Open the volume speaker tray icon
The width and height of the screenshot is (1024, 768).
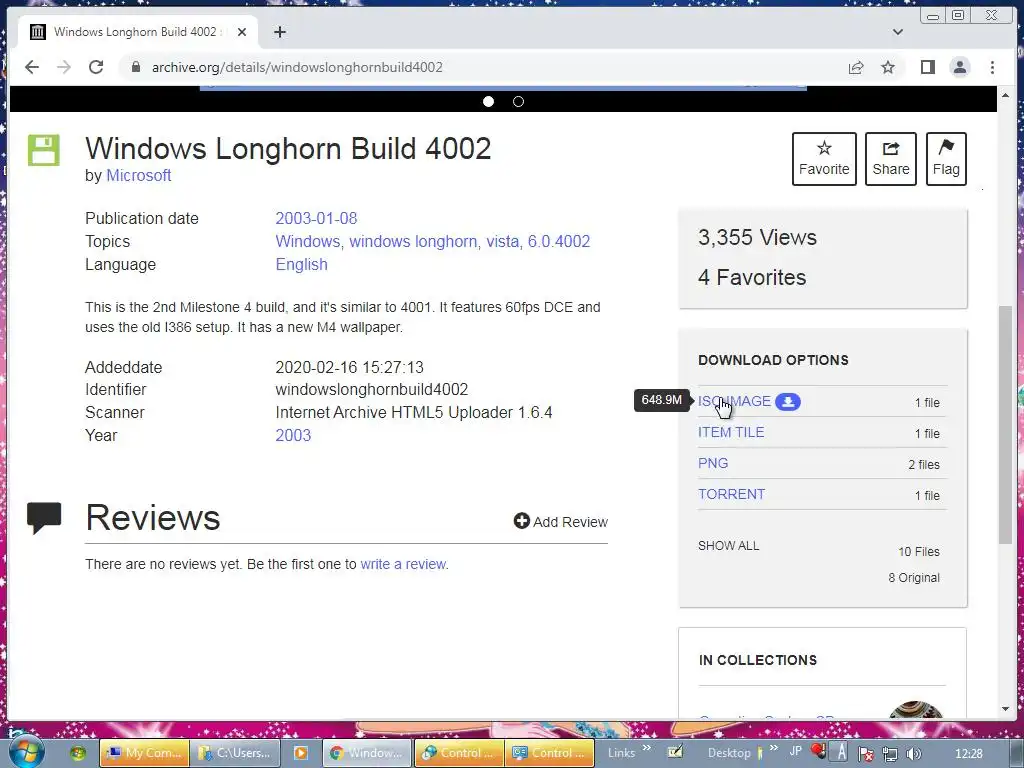tap(914, 754)
